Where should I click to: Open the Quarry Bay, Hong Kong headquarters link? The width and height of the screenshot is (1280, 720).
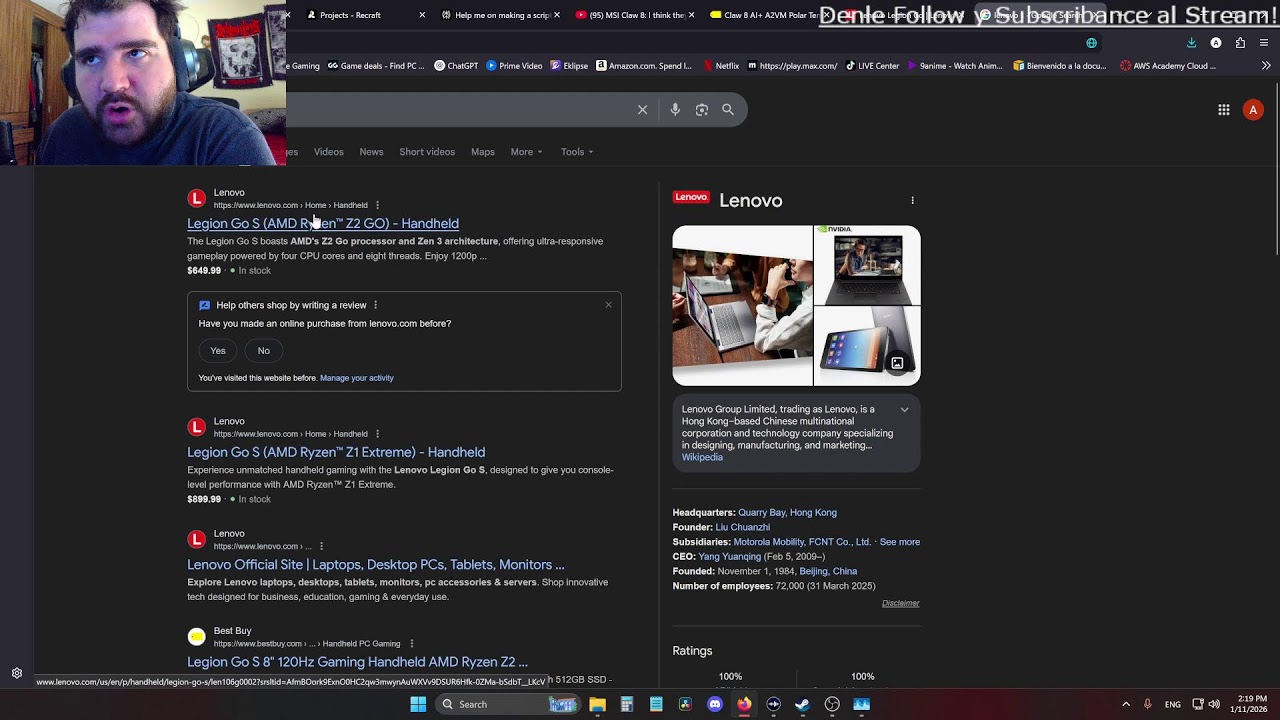pyautogui.click(x=787, y=513)
